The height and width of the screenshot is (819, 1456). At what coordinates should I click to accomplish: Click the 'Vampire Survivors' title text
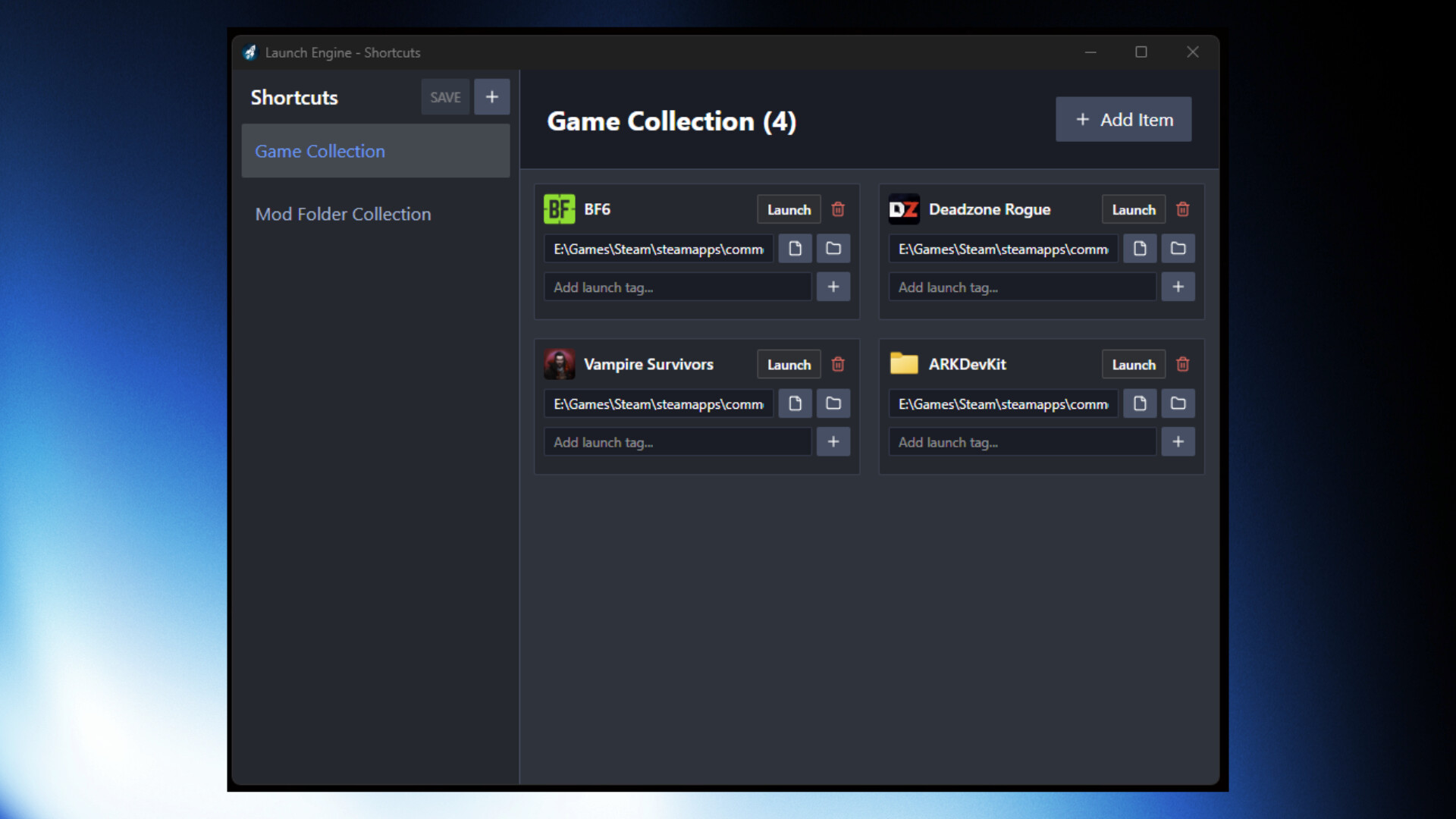pyautogui.click(x=648, y=364)
